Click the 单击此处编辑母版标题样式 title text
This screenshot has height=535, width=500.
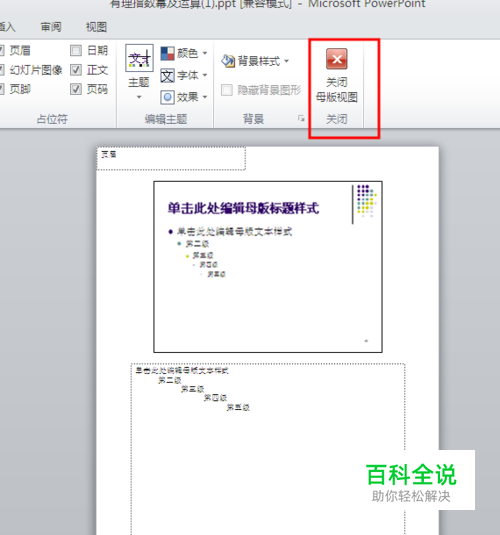243,208
